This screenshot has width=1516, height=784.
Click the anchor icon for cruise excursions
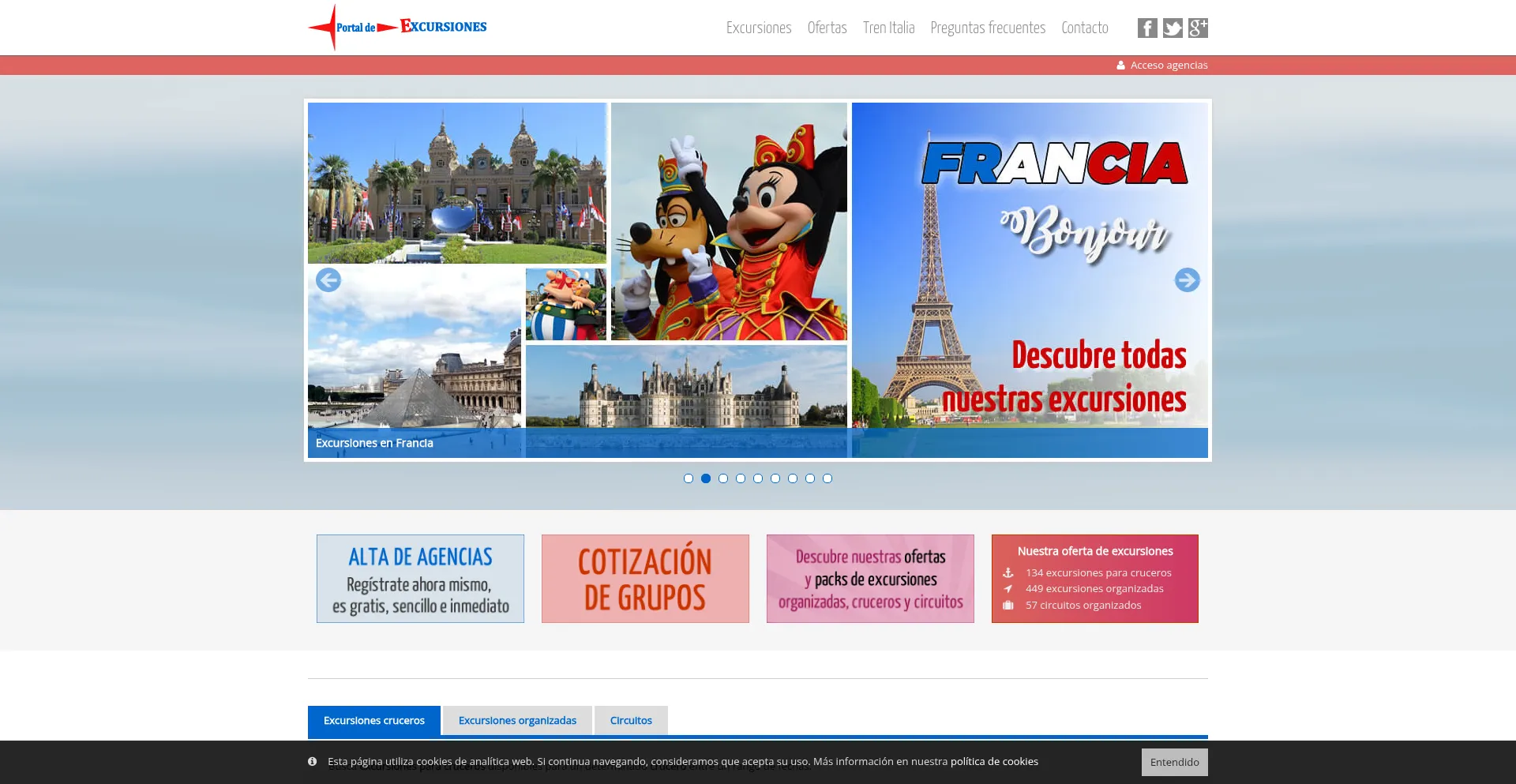click(x=1008, y=573)
